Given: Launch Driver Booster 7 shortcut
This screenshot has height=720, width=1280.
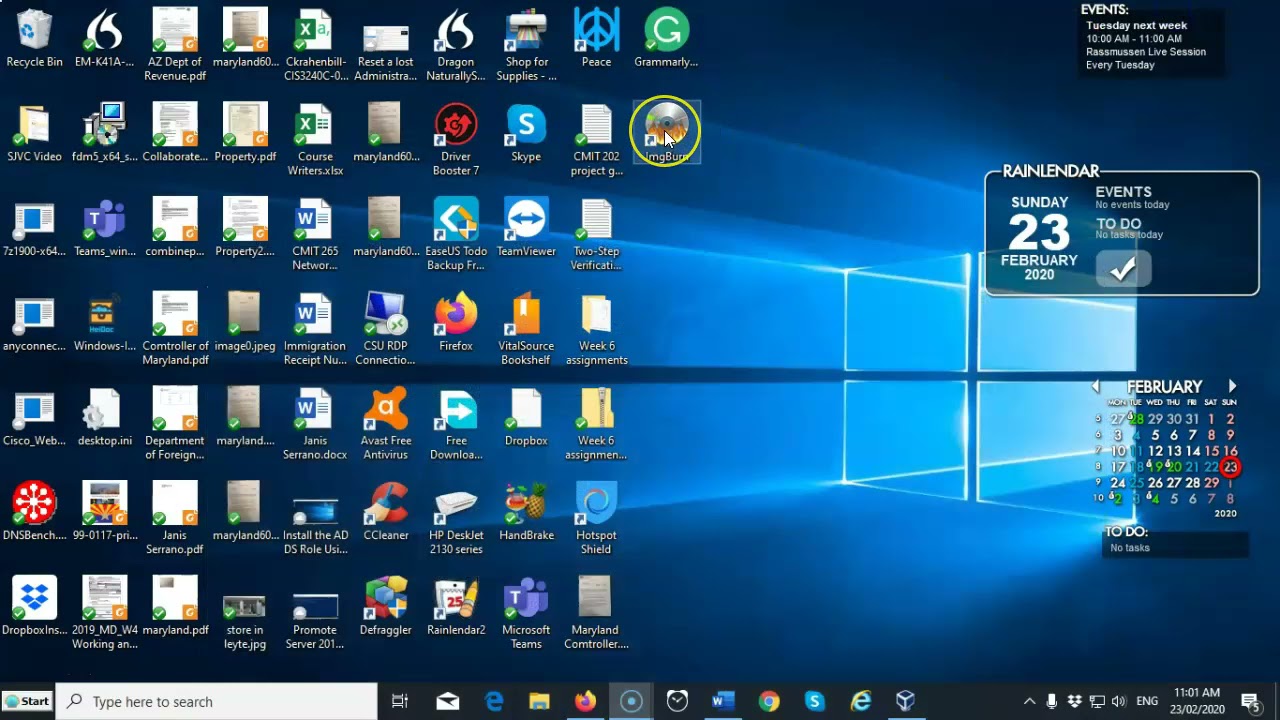Looking at the screenshot, I should pos(456,140).
